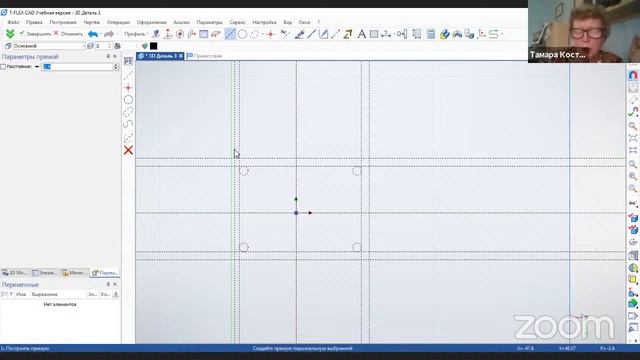640x360 pixels.
Task: Select the red node icon in vertical automenu
Action: click(x=128, y=87)
